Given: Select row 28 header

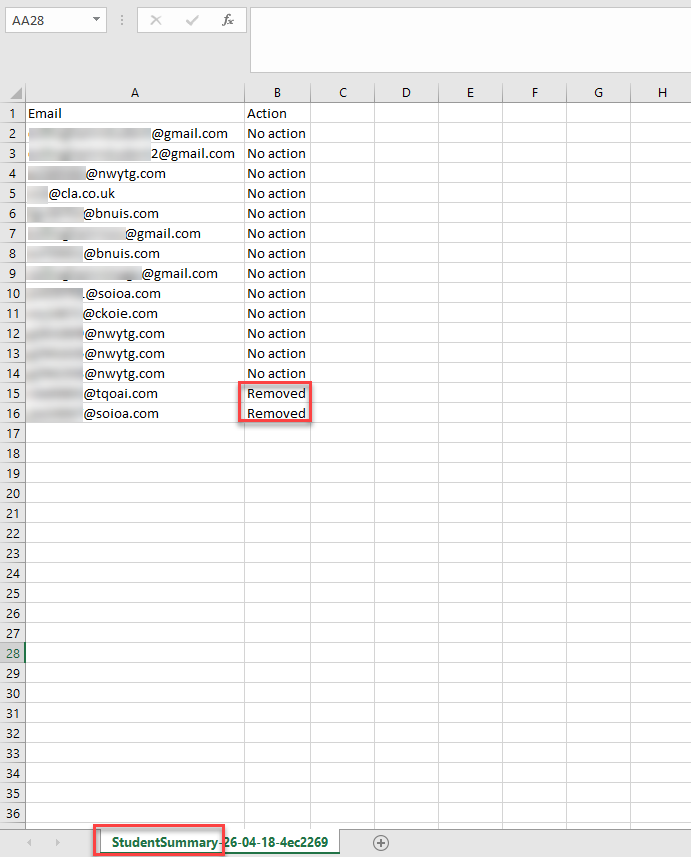Looking at the screenshot, I should coord(12,653).
